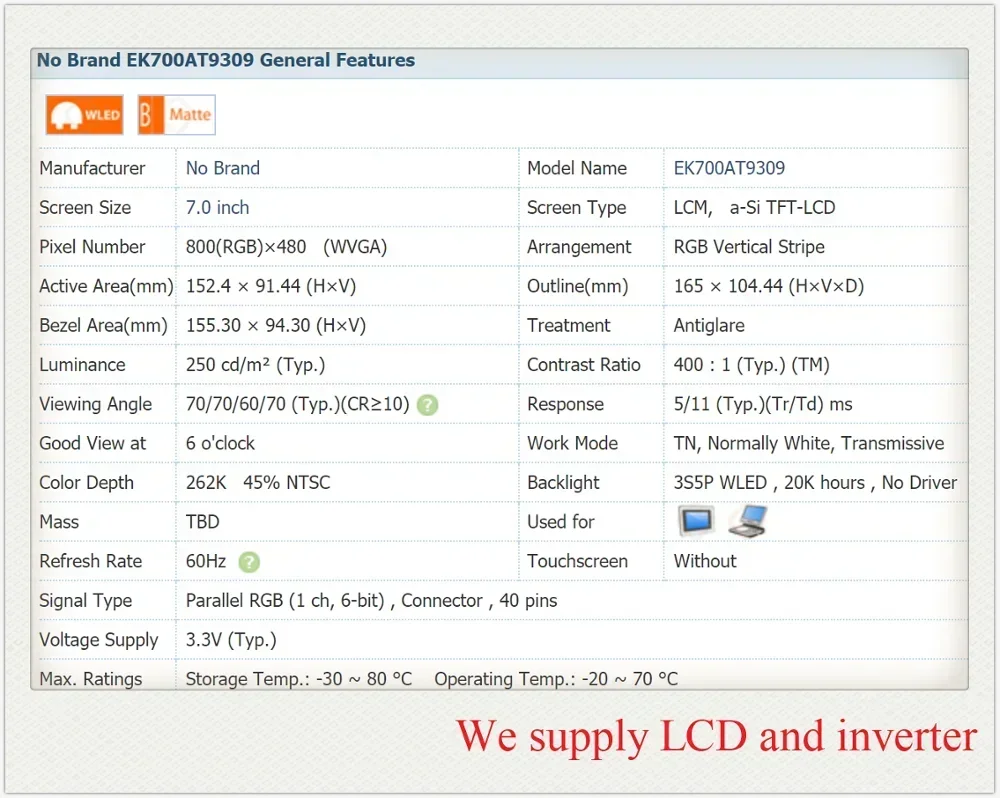This screenshot has width=1000, height=798.
Task: Select the 3S5P WLED backlight value
Action: tap(815, 483)
